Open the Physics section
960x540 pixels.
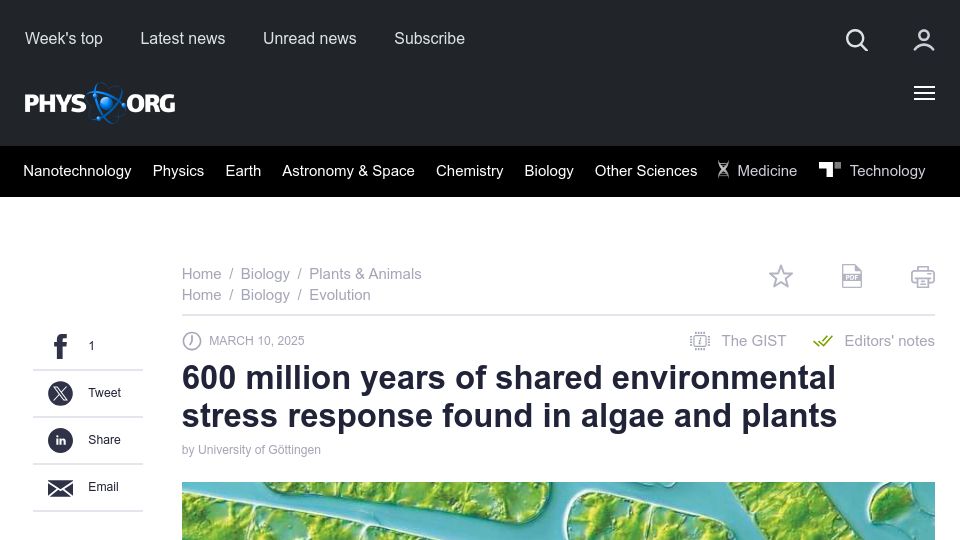(178, 171)
